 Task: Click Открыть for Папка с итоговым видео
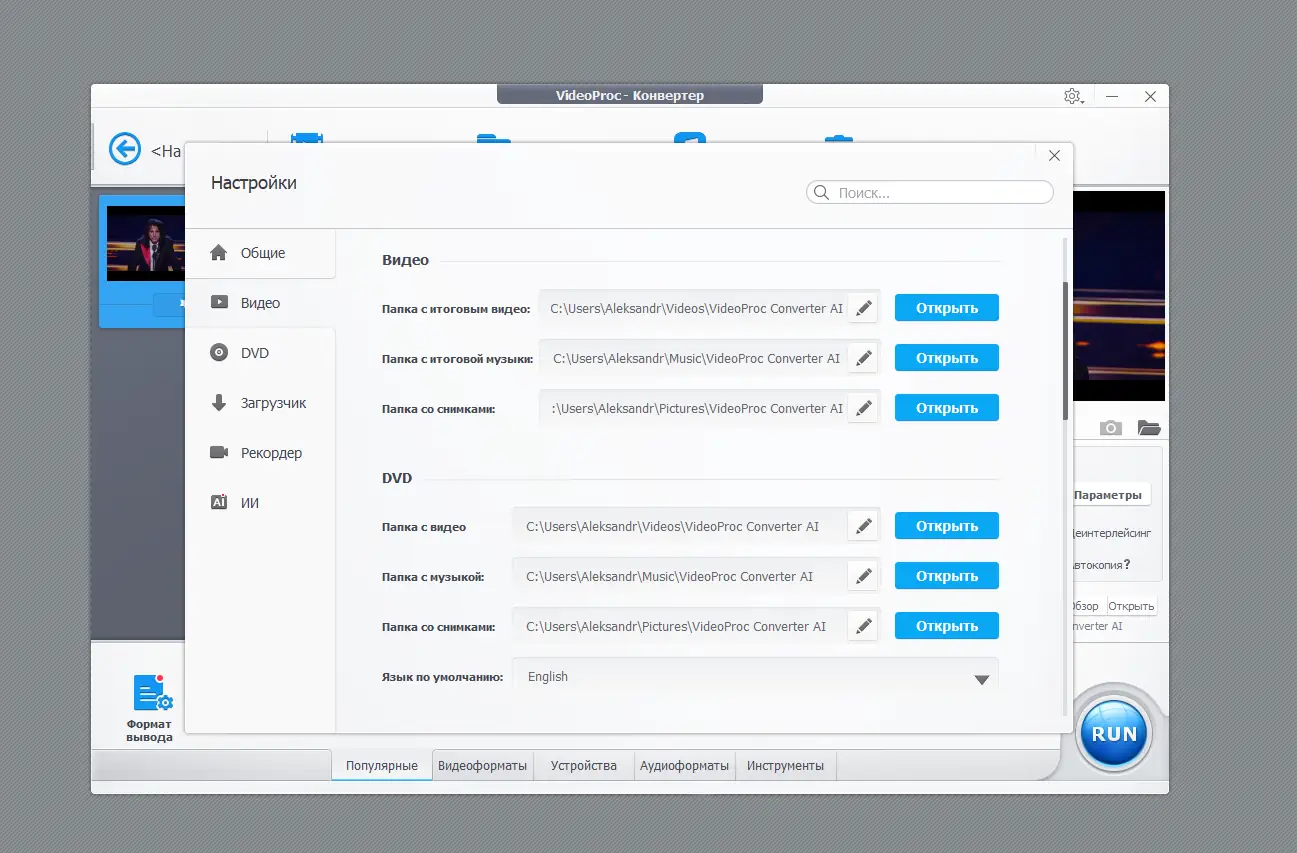pos(947,308)
